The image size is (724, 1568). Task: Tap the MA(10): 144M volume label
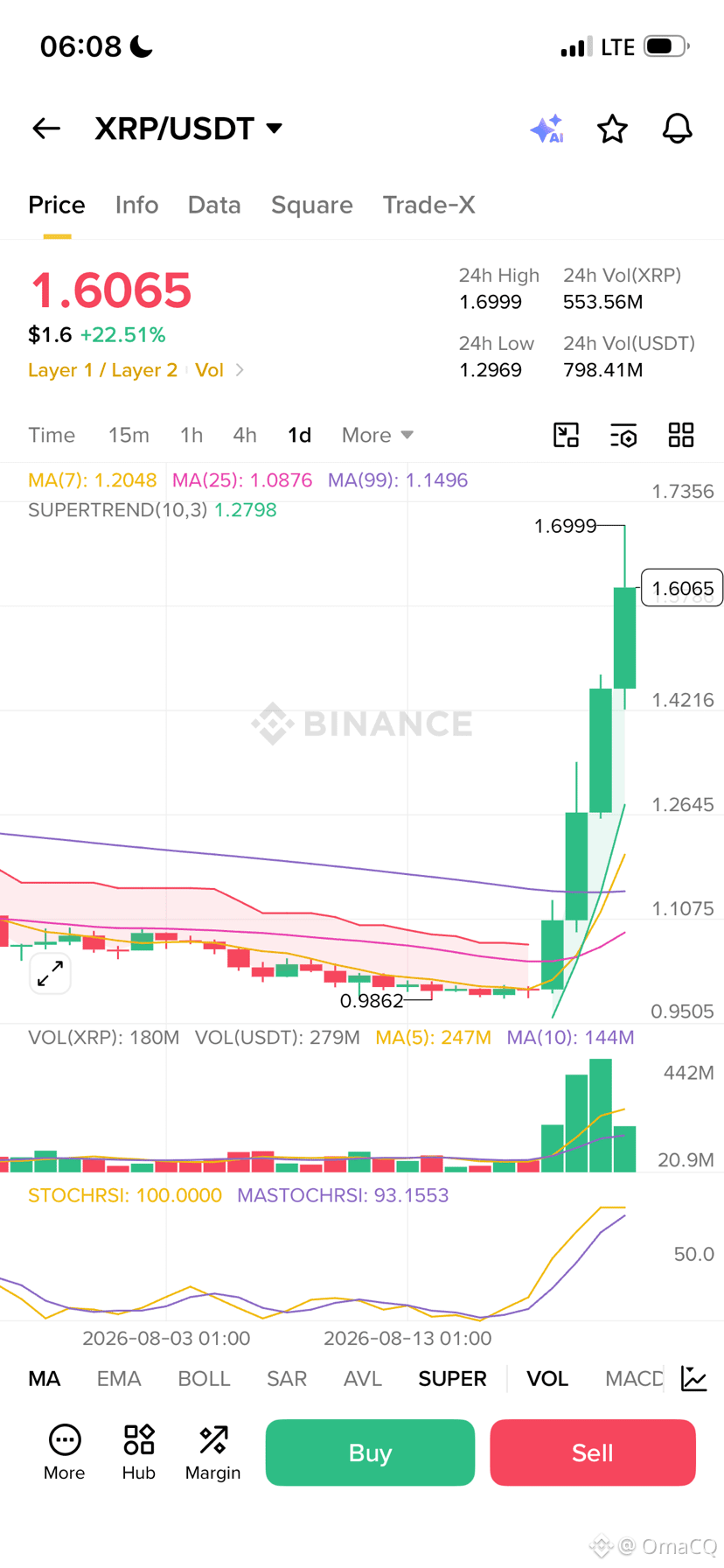click(571, 1038)
